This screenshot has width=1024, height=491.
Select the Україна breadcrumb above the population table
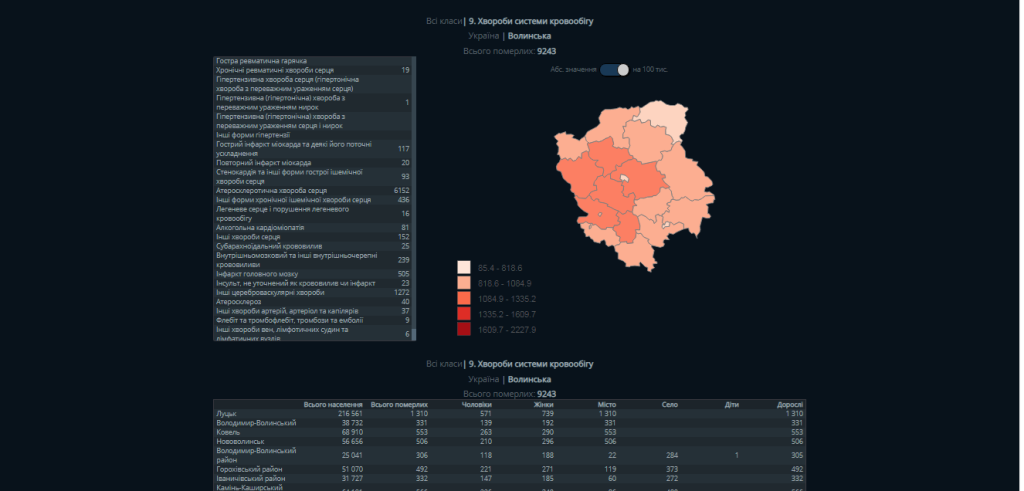pyautogui.click(x=484, y=380)
